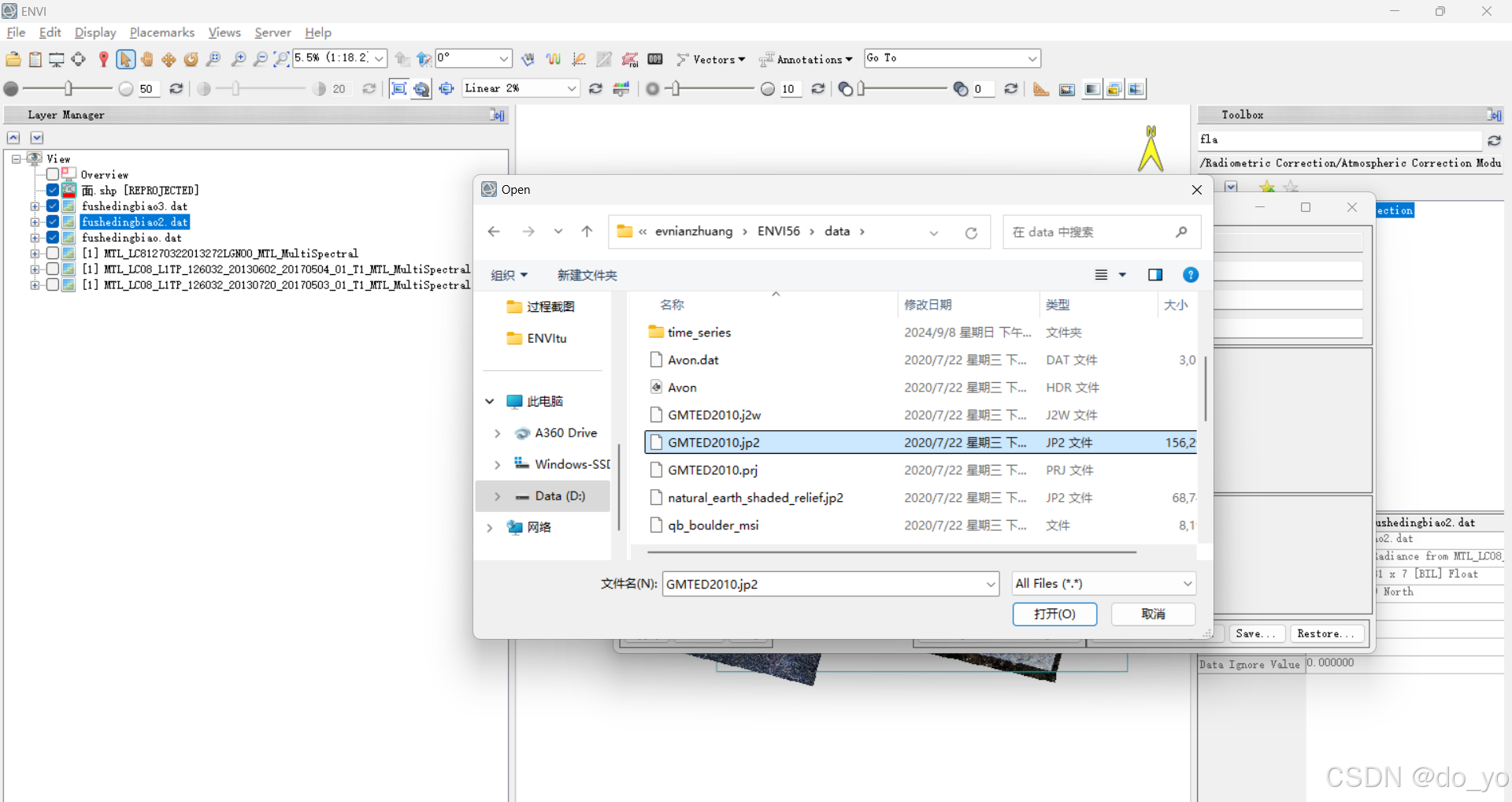1512x802 pixels.
Task: Open the Mensuration ruler tool
Action: click(1041, 89)
